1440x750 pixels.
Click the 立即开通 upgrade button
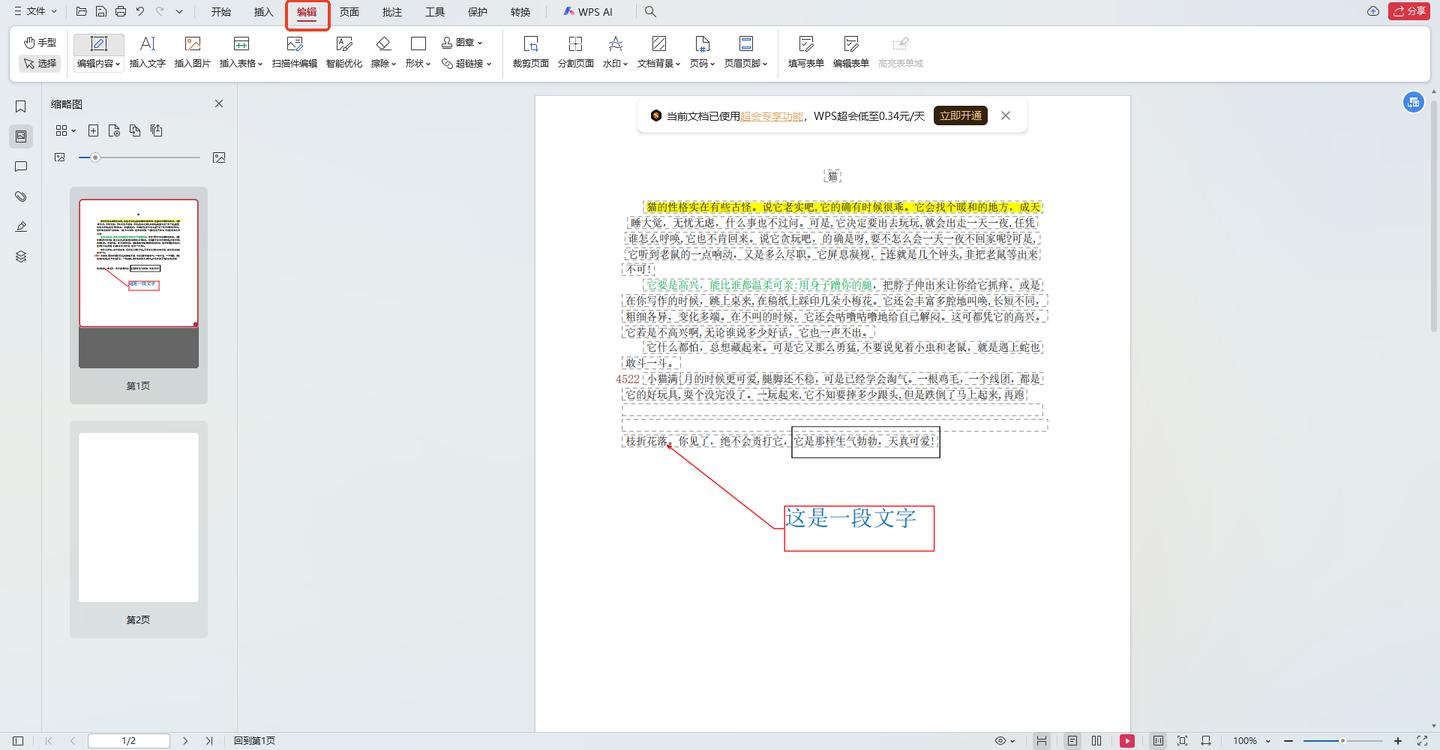(959, 115)
